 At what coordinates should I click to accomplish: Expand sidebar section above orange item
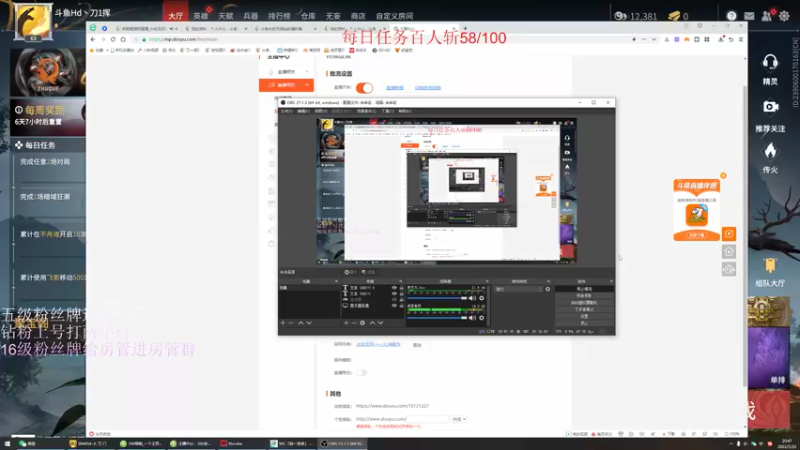coord(307,71)
